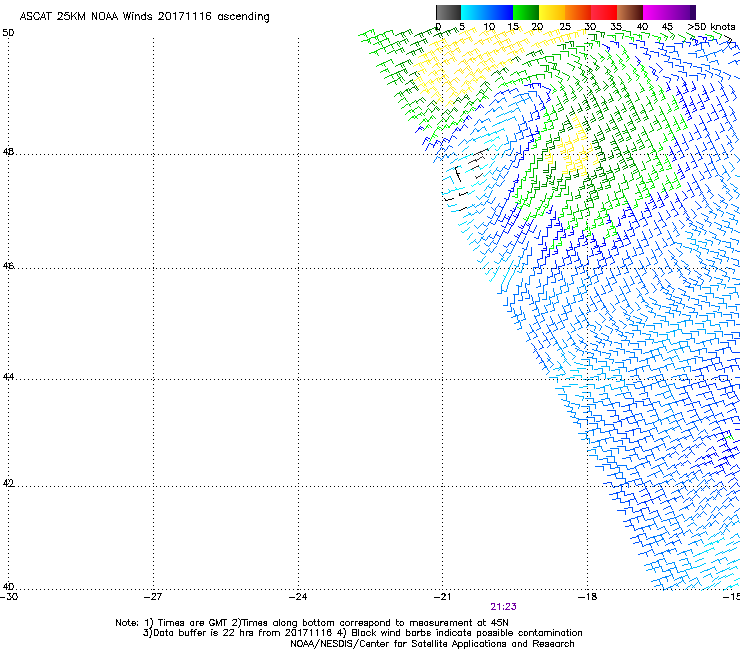Click the NOAA/NESDIS credit line
Screen dimensions: 740x650
pyautogui.click(x=432, y=644)
